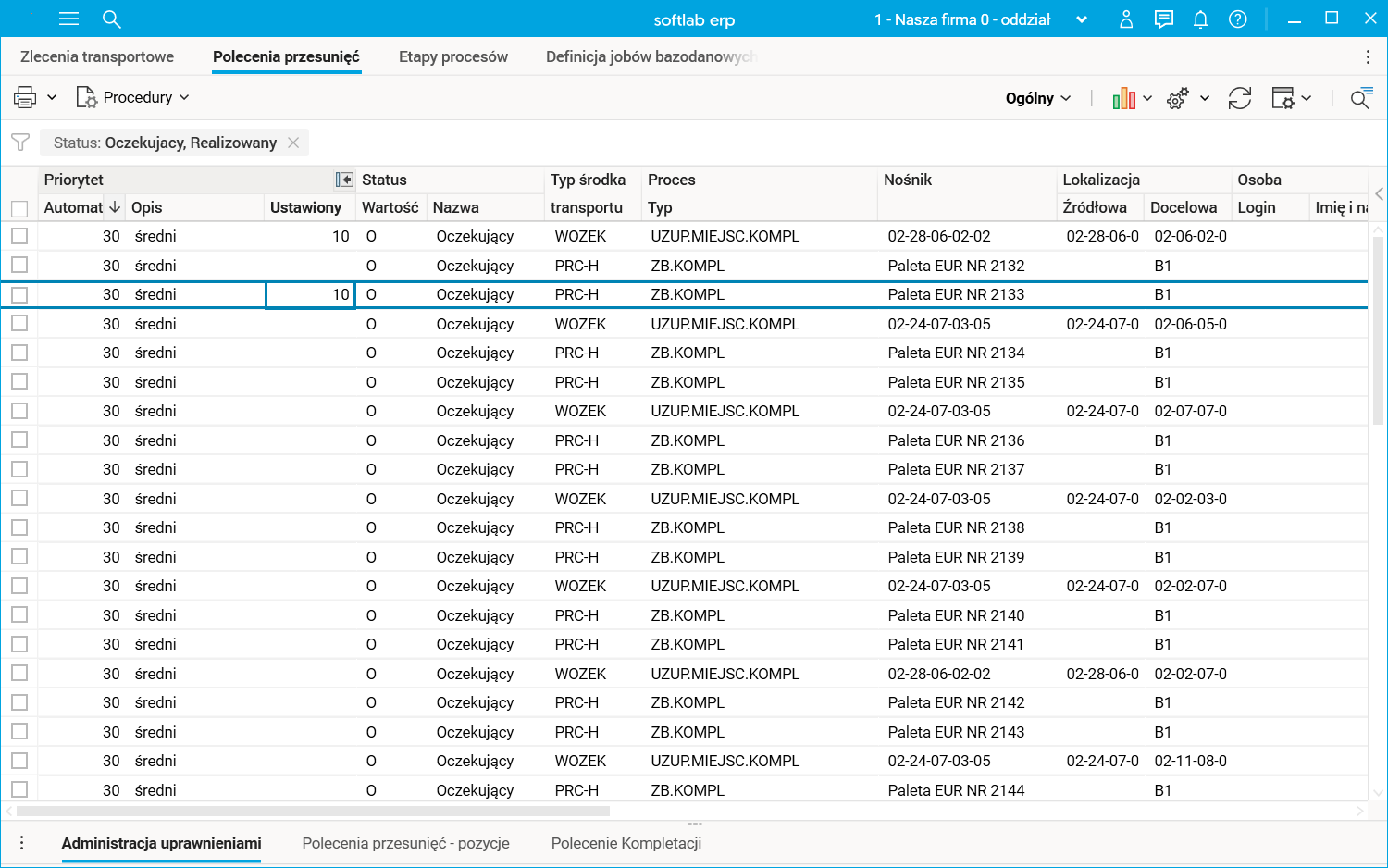Open the notifications bell
This screenshot has height=868, width=1388.
click(x=1200, y=19)
